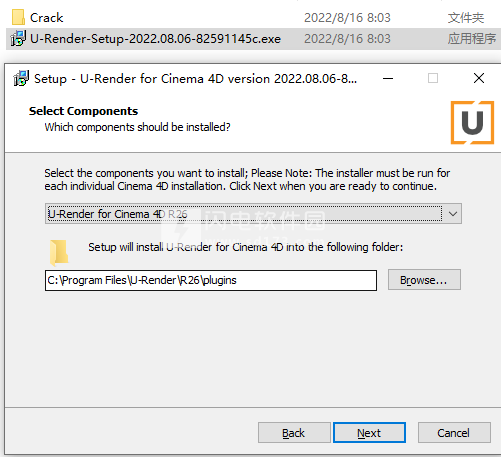Click the yellow folder icon beside install text
The height and width of the screenshot is (457, 501).
[x=59, y=252]
